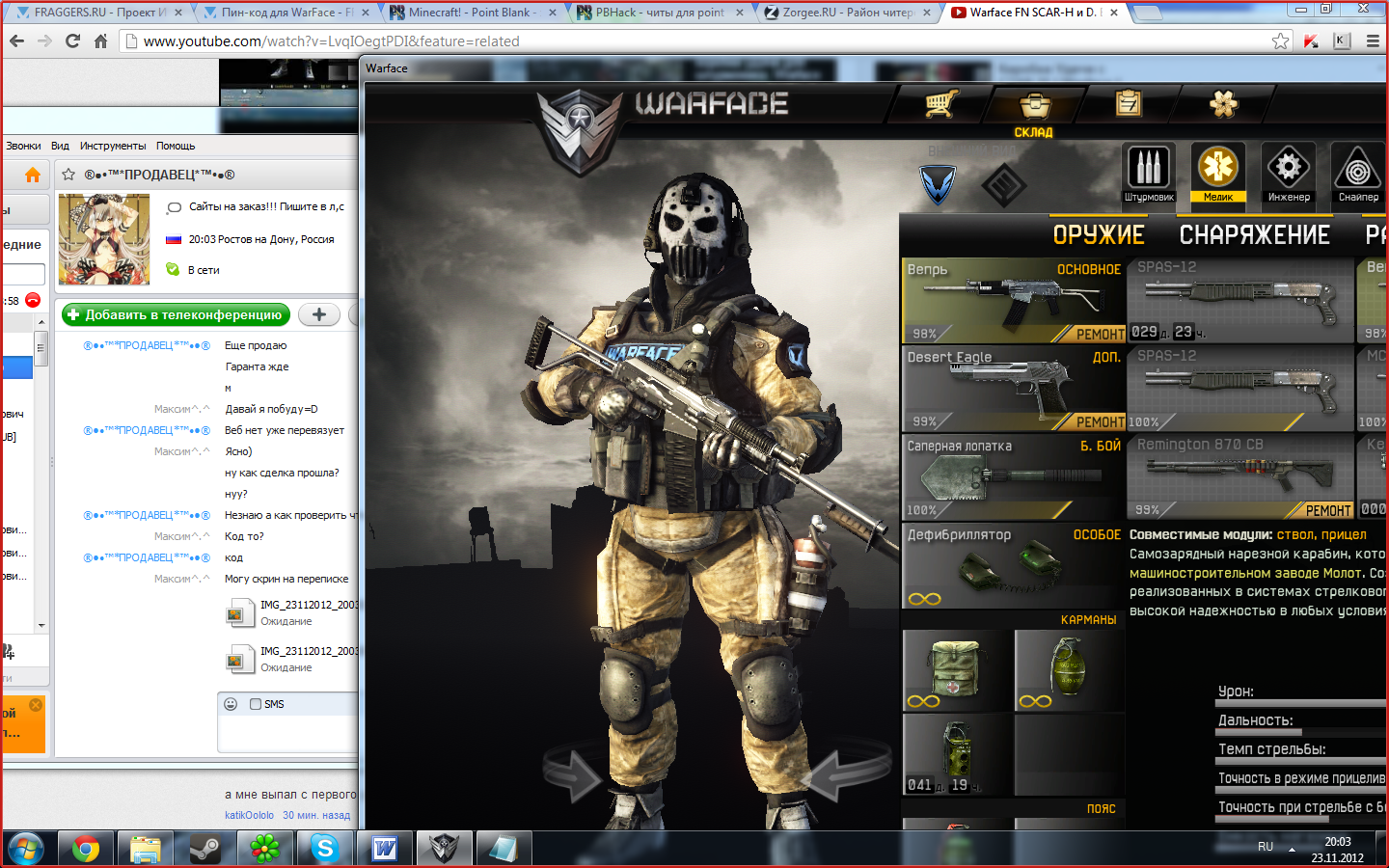This screenshot has width=1389, height=868.
Task: Click the language indicator RU in tray
Action: pyautogui.click(x=1266, y=847)
